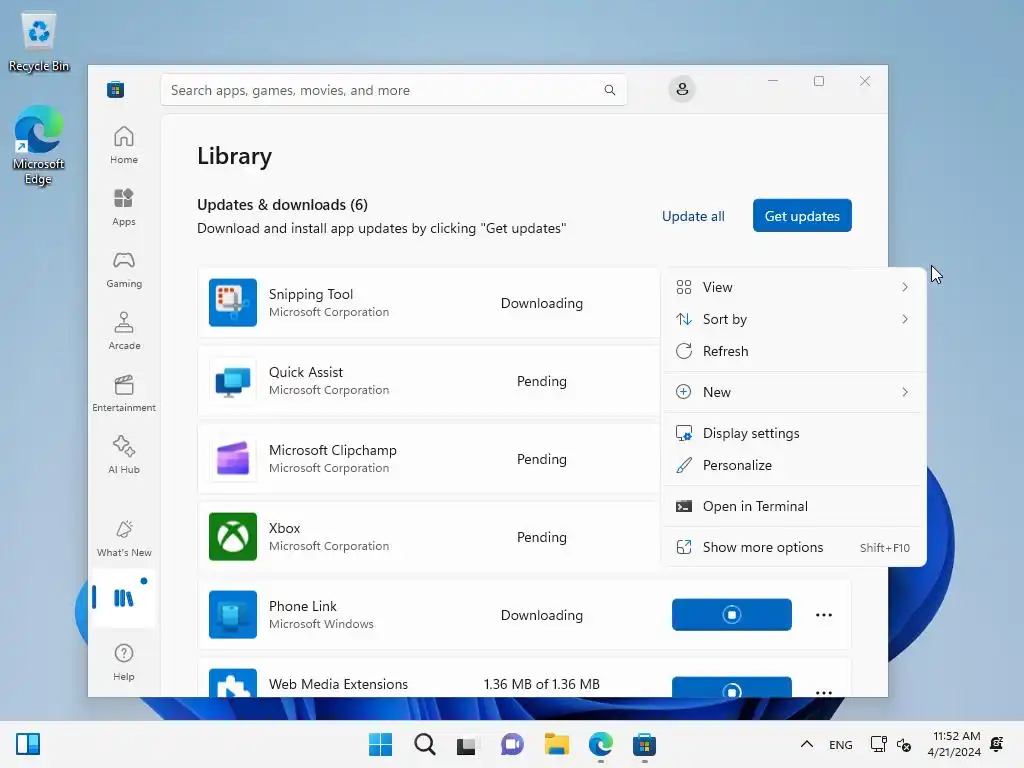Viewport: 1024px width, 768px height.
Task: Click the Microsoft Clipchamp app icon
Action: click(232, 458)
